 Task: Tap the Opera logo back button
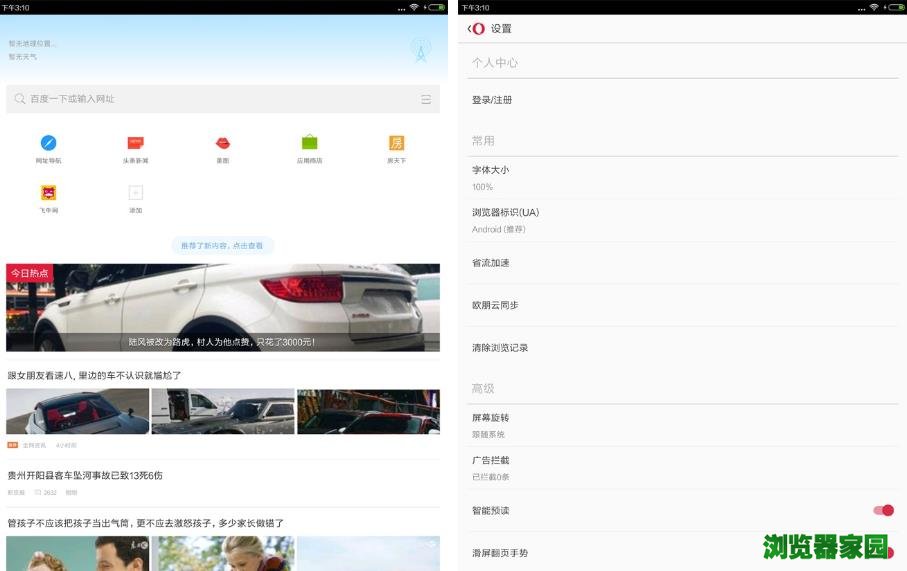point(477,29)
